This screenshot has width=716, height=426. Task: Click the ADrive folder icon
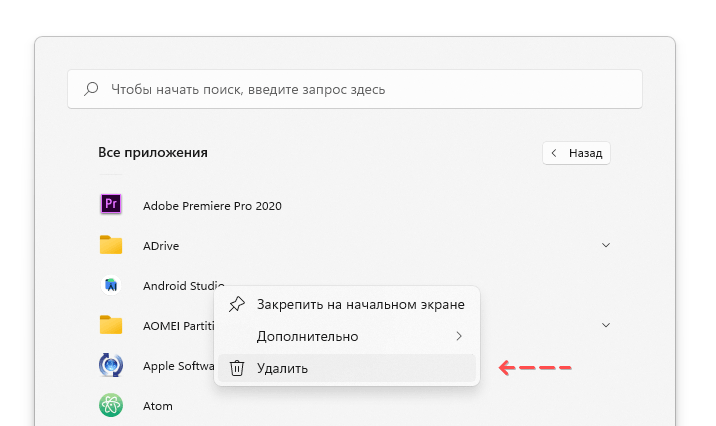tap(111, 245)
